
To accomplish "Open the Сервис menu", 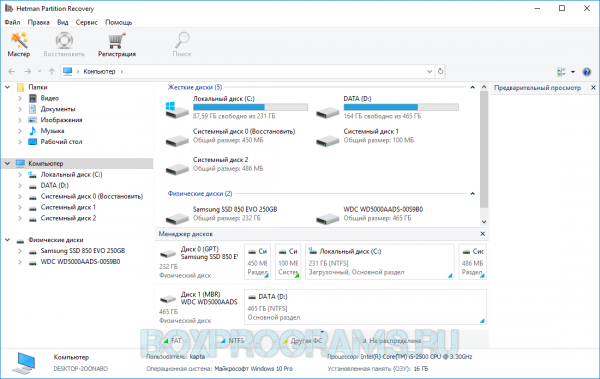I will (x=86, y=22).
